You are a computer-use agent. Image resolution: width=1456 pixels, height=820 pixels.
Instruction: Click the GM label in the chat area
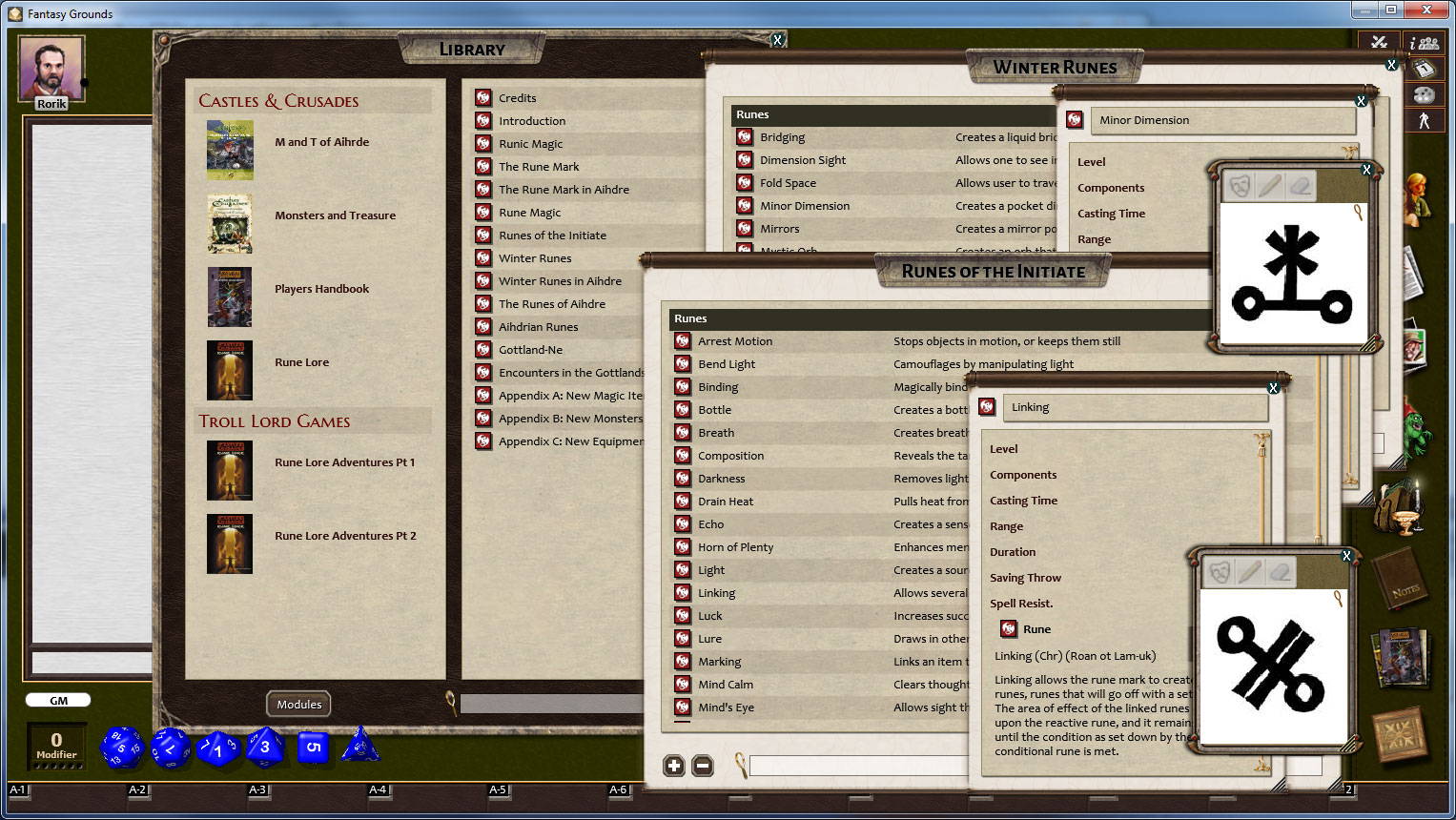[57, 699]
